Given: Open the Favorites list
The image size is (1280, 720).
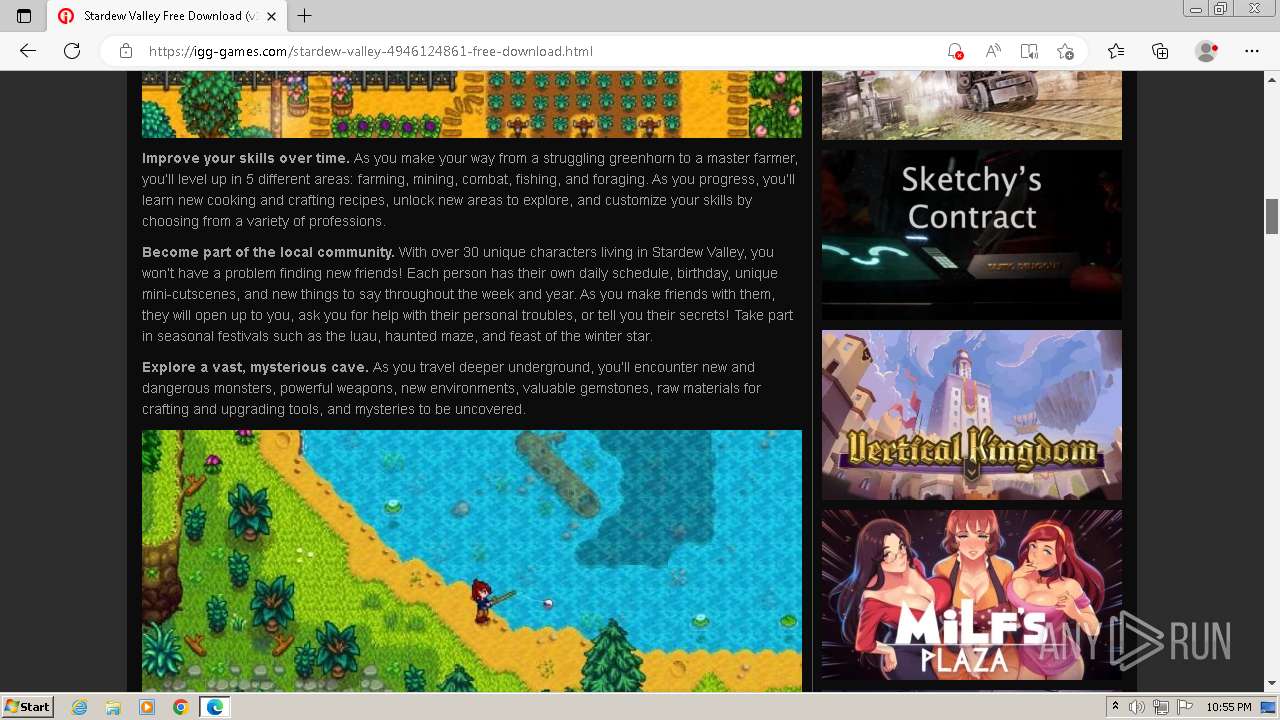Looking at the screenshot, I should click(x=1116, y=51).
